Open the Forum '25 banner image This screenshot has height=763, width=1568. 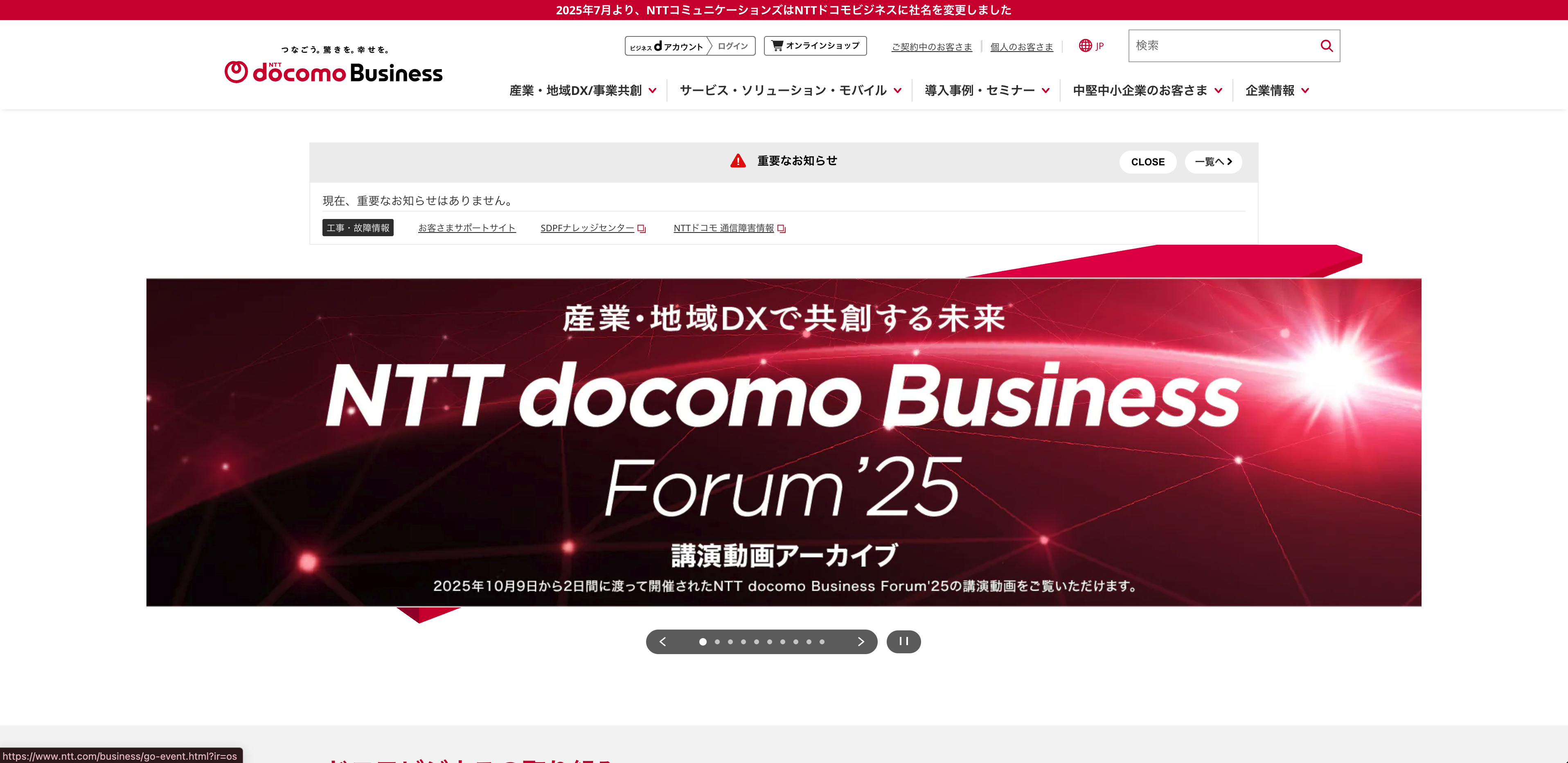[784, 442]
